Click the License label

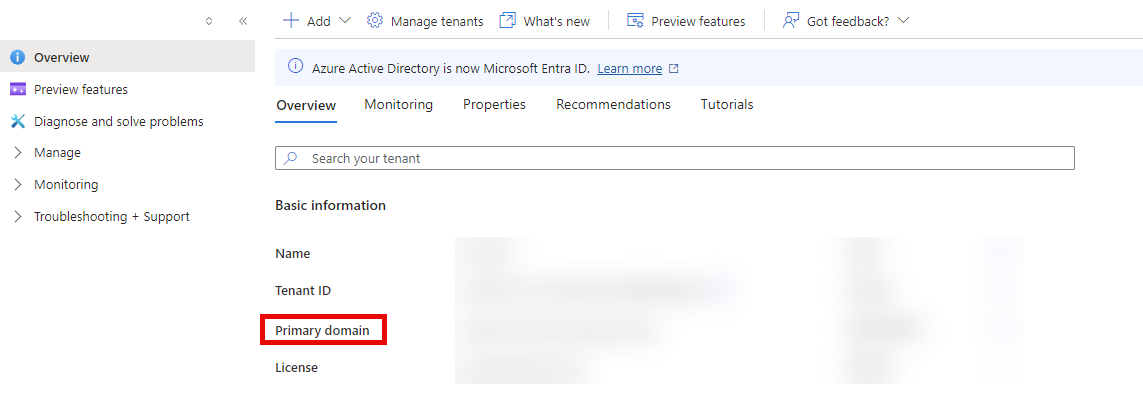tap(297, 367)
